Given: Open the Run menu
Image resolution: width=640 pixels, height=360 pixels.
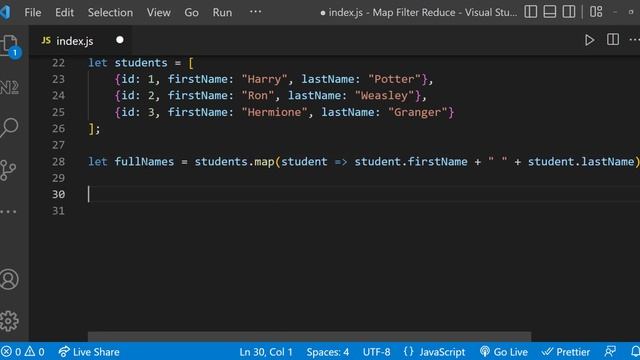Looking at the screenshot, I should pyautogui.click(x=222, y=12).
